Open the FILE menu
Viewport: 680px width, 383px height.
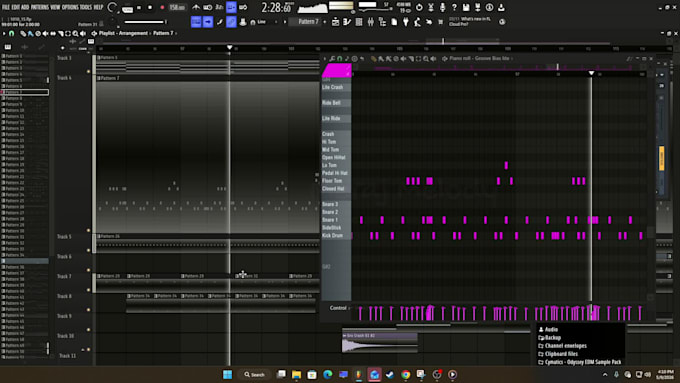[6, 7]
